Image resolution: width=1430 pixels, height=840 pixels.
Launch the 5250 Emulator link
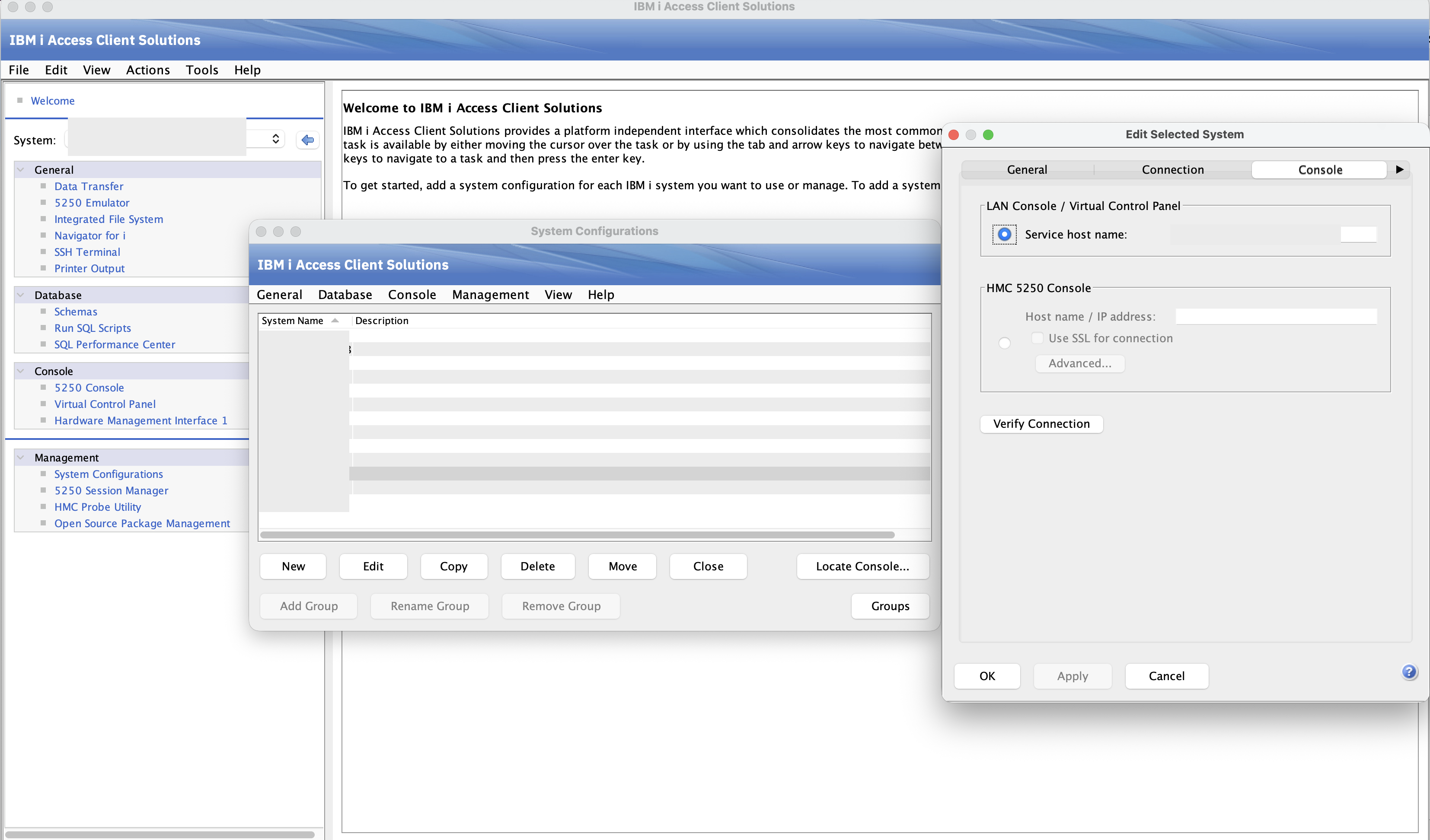[x=92, y=203]
